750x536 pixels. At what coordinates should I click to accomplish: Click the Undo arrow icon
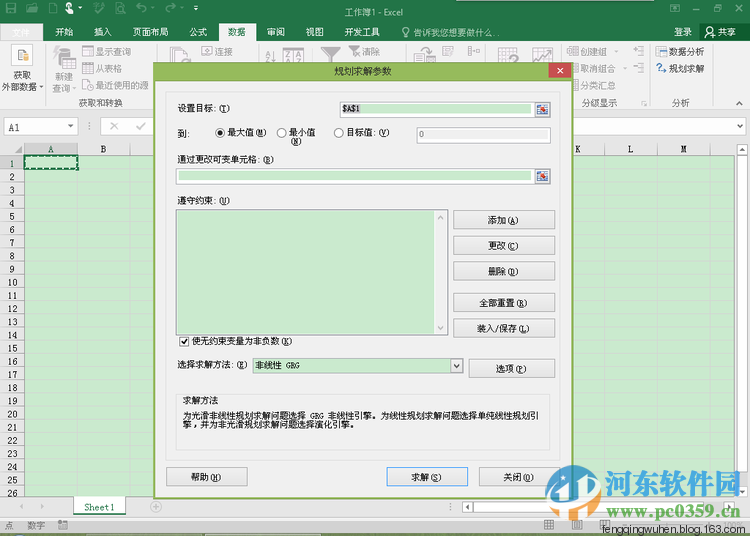[x=142, y=8]
